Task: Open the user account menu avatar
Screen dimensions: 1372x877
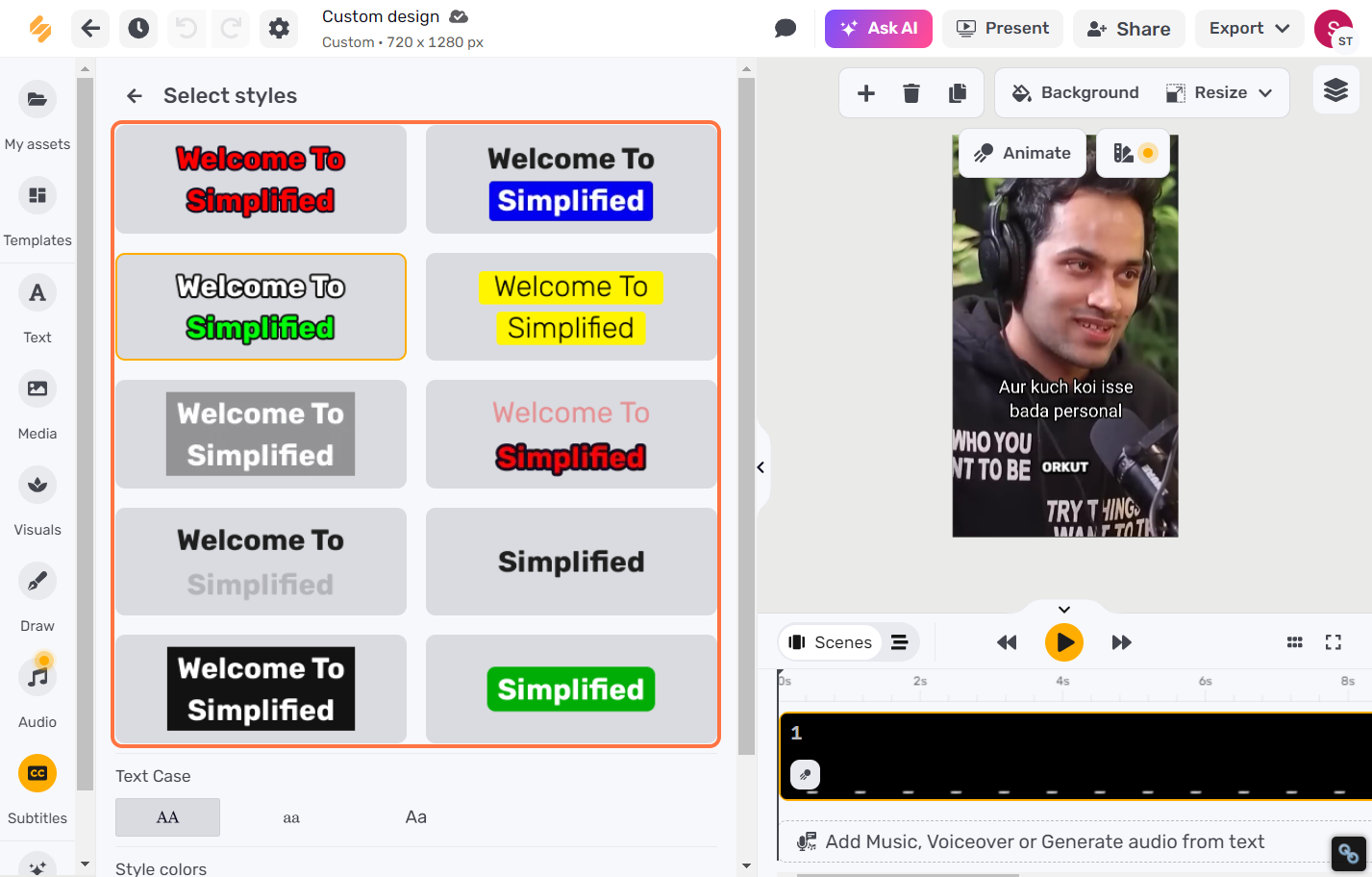Action: pyautogui.click(x=1334, y=29)
